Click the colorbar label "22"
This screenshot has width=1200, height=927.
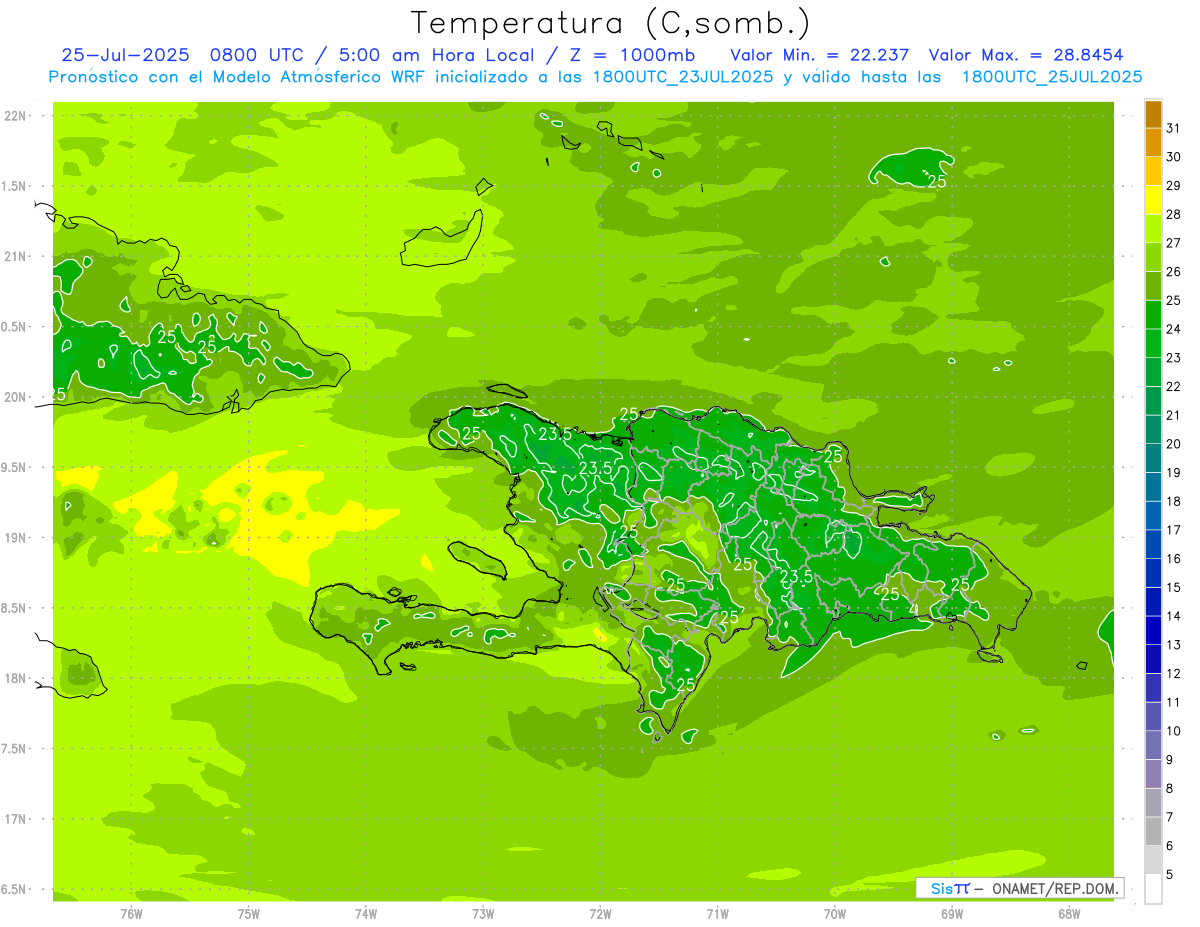[1173, 387]
